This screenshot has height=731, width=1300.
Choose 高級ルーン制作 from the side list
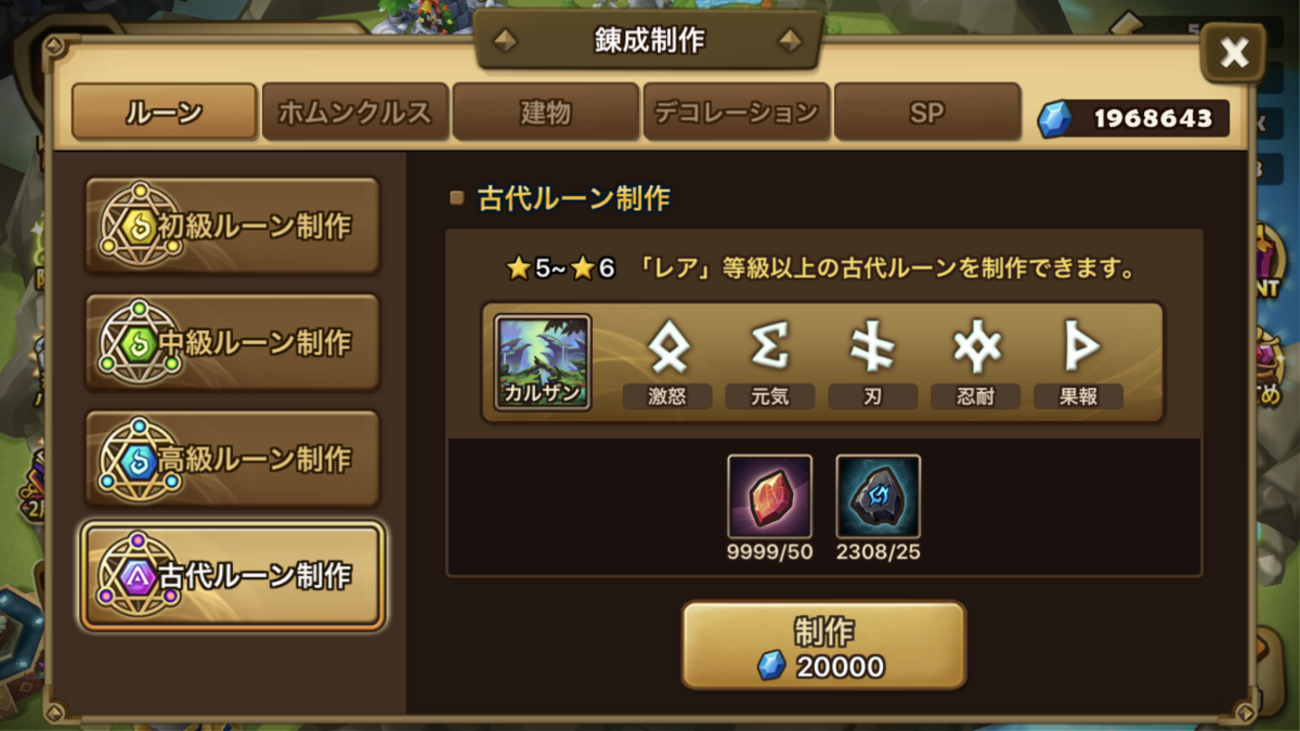(x=232, y=458)
